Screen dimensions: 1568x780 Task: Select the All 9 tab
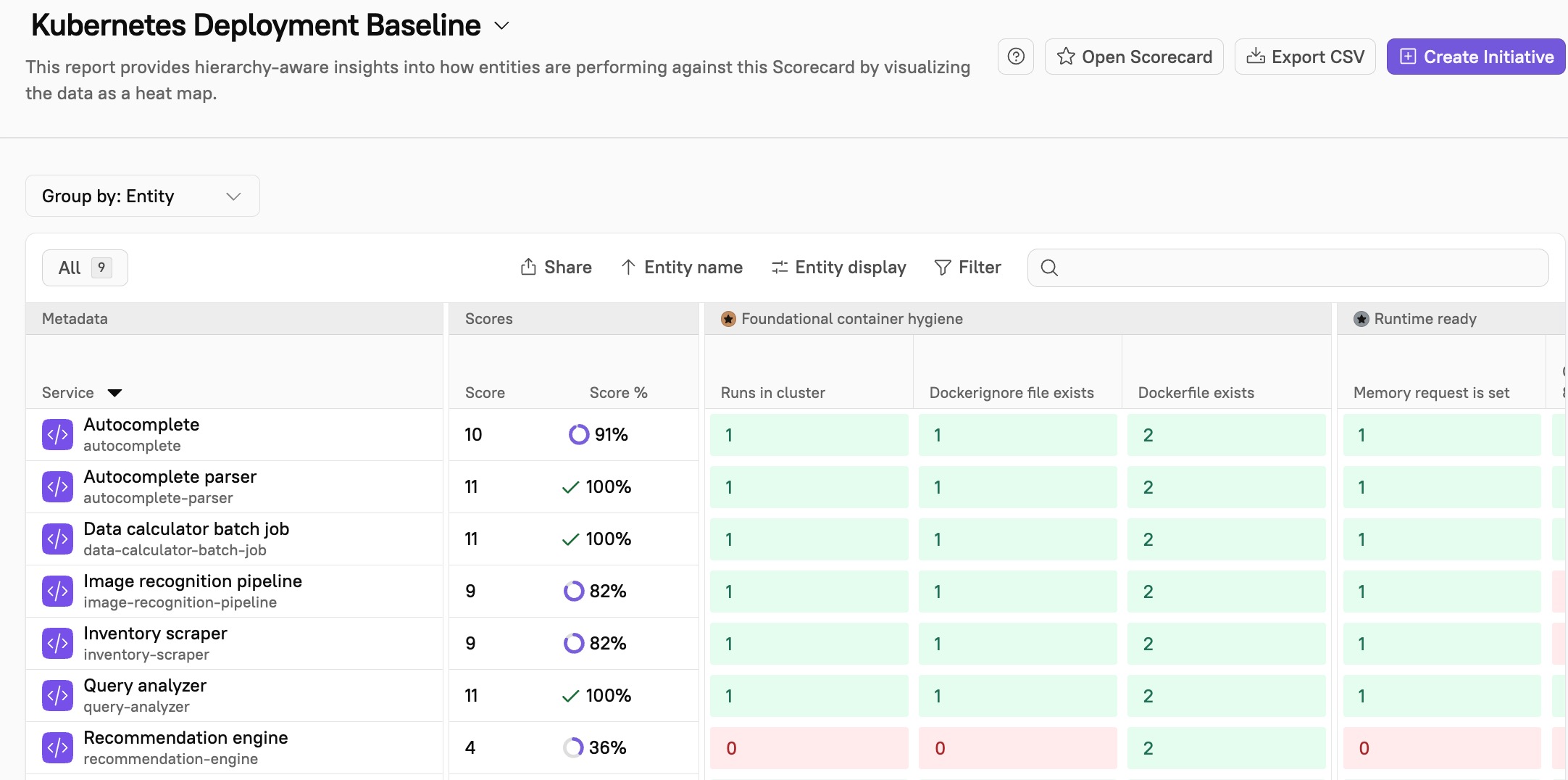point(85,267)
